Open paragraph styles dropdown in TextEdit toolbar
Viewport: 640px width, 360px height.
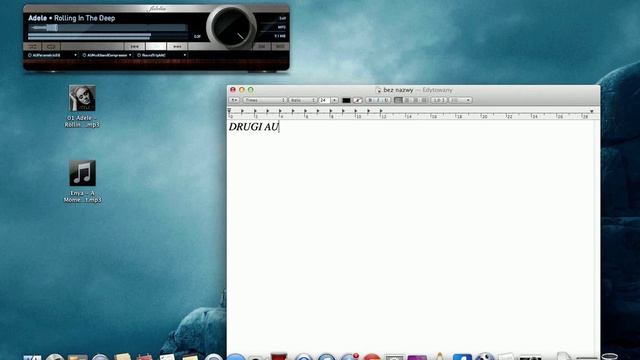tap(234, 100)
